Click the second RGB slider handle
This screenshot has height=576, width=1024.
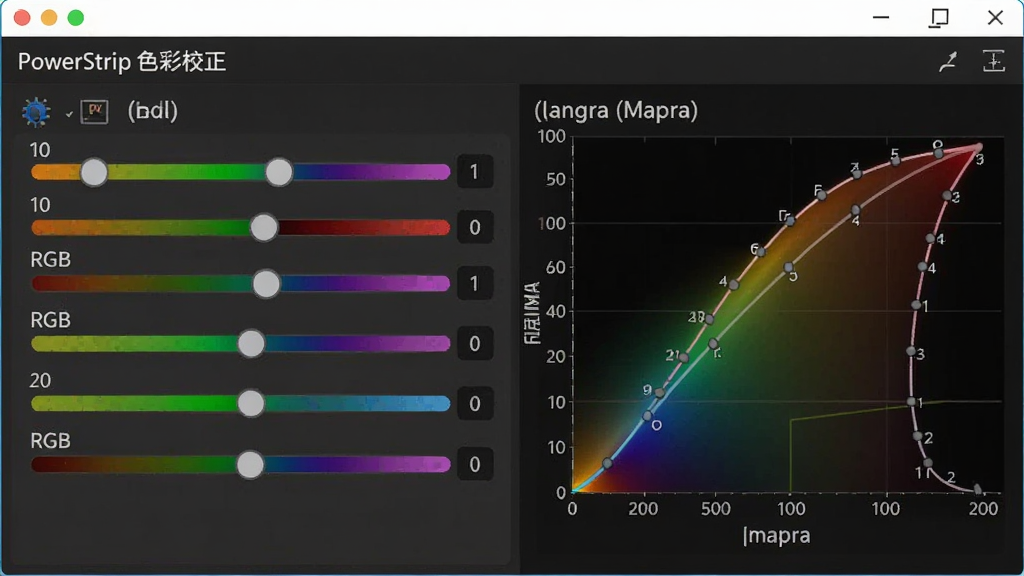coord(251,344)
